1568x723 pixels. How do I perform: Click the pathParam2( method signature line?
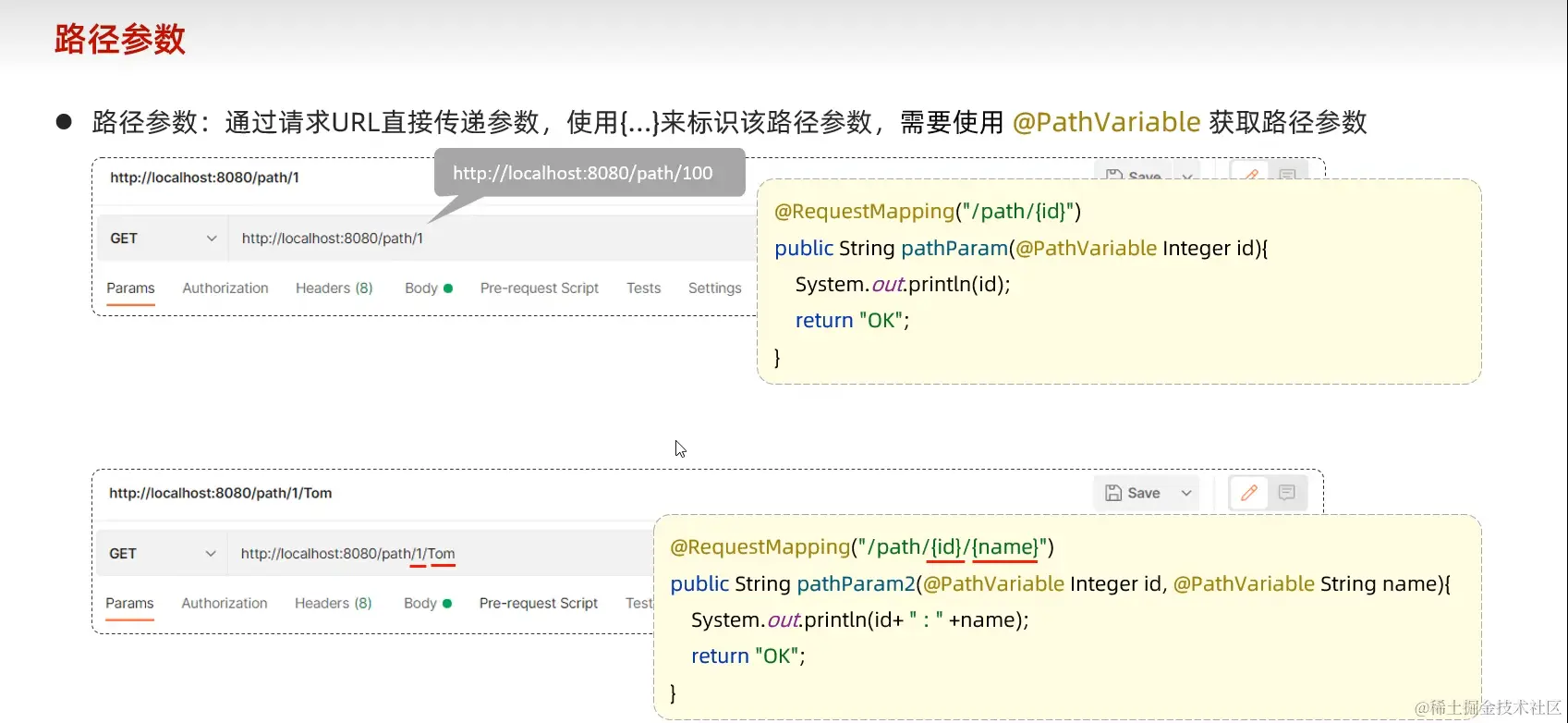point(1061,583)
